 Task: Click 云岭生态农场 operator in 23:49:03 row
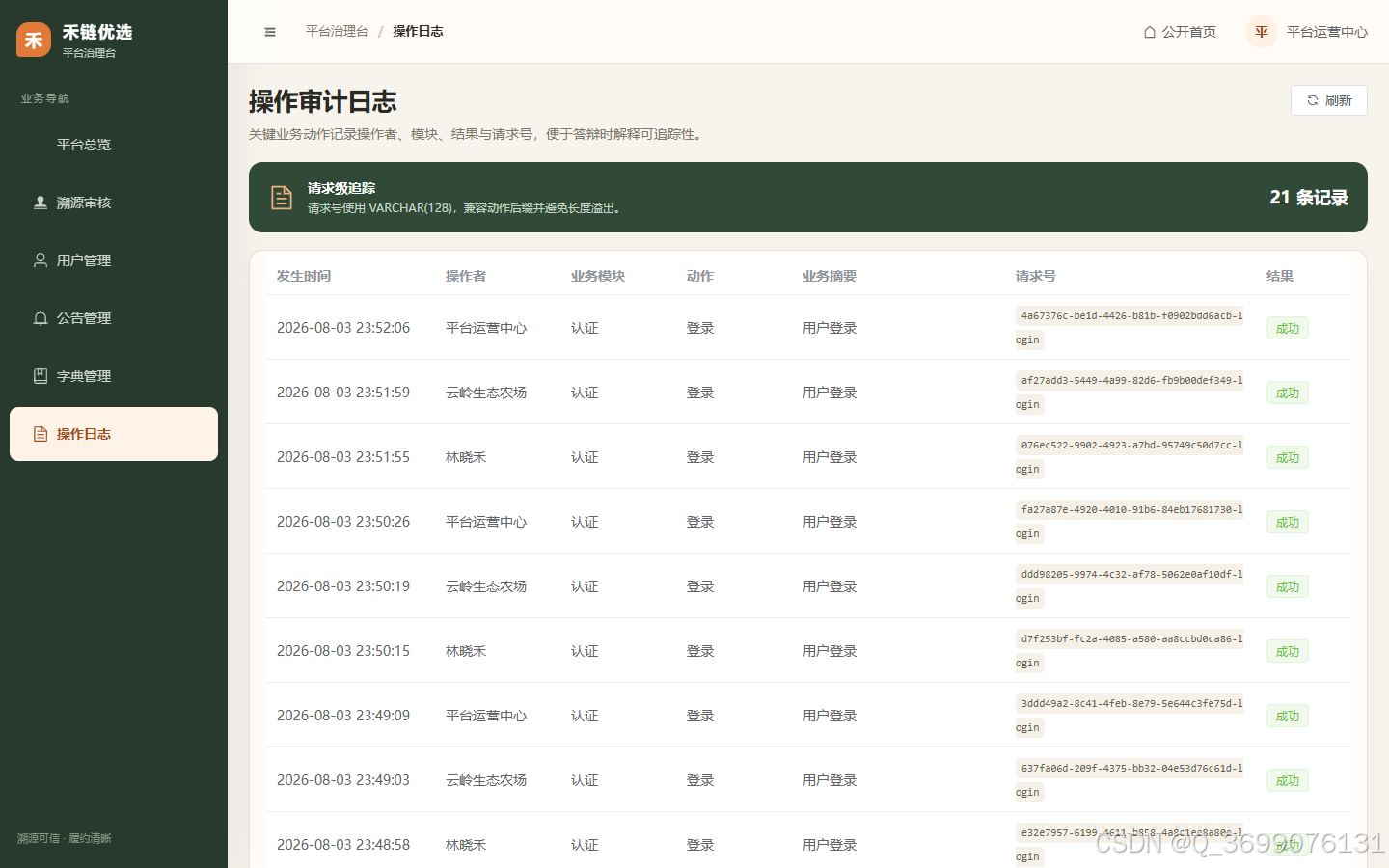tap(486, 780)
